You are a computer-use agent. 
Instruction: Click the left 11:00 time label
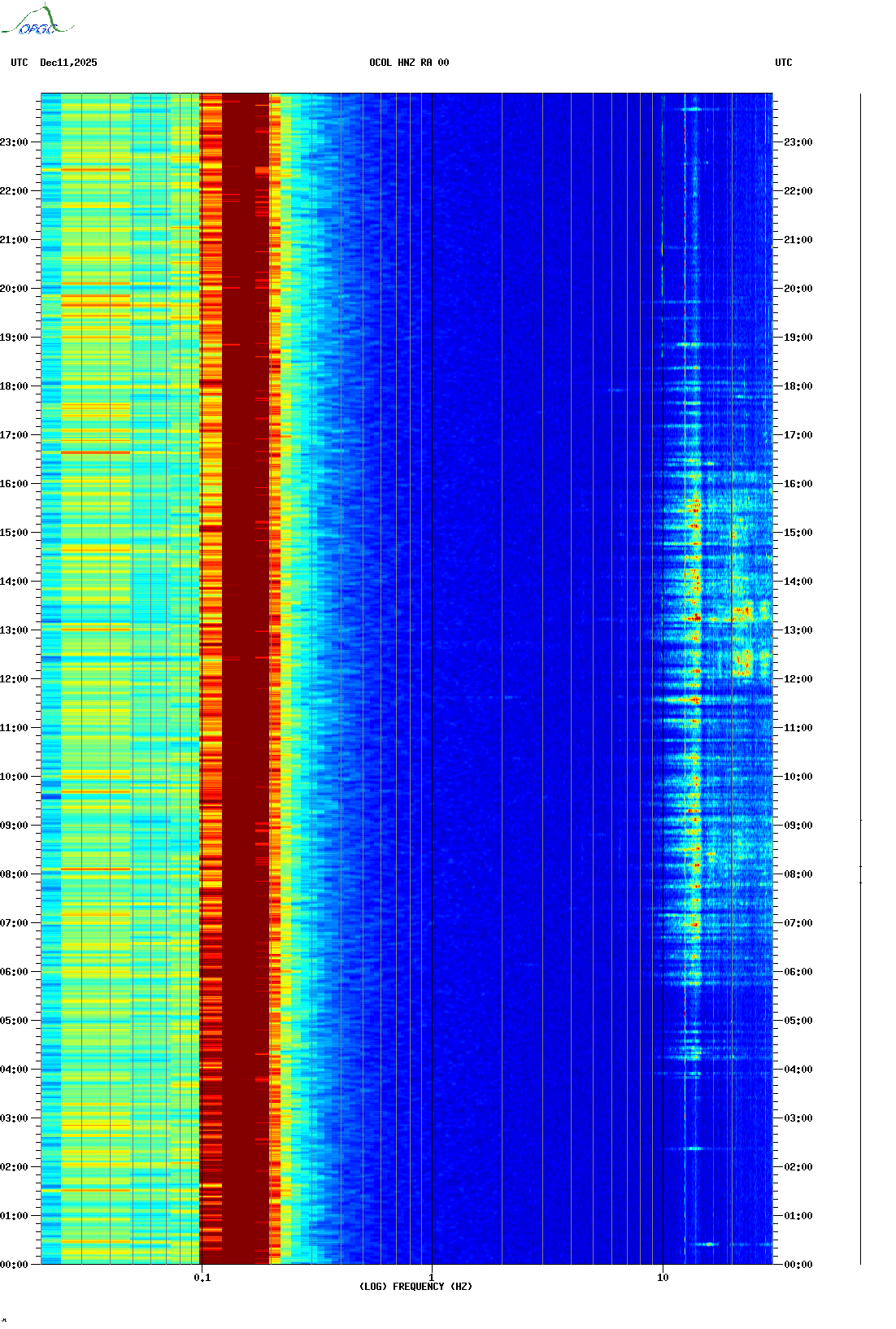tap(14, 728)
